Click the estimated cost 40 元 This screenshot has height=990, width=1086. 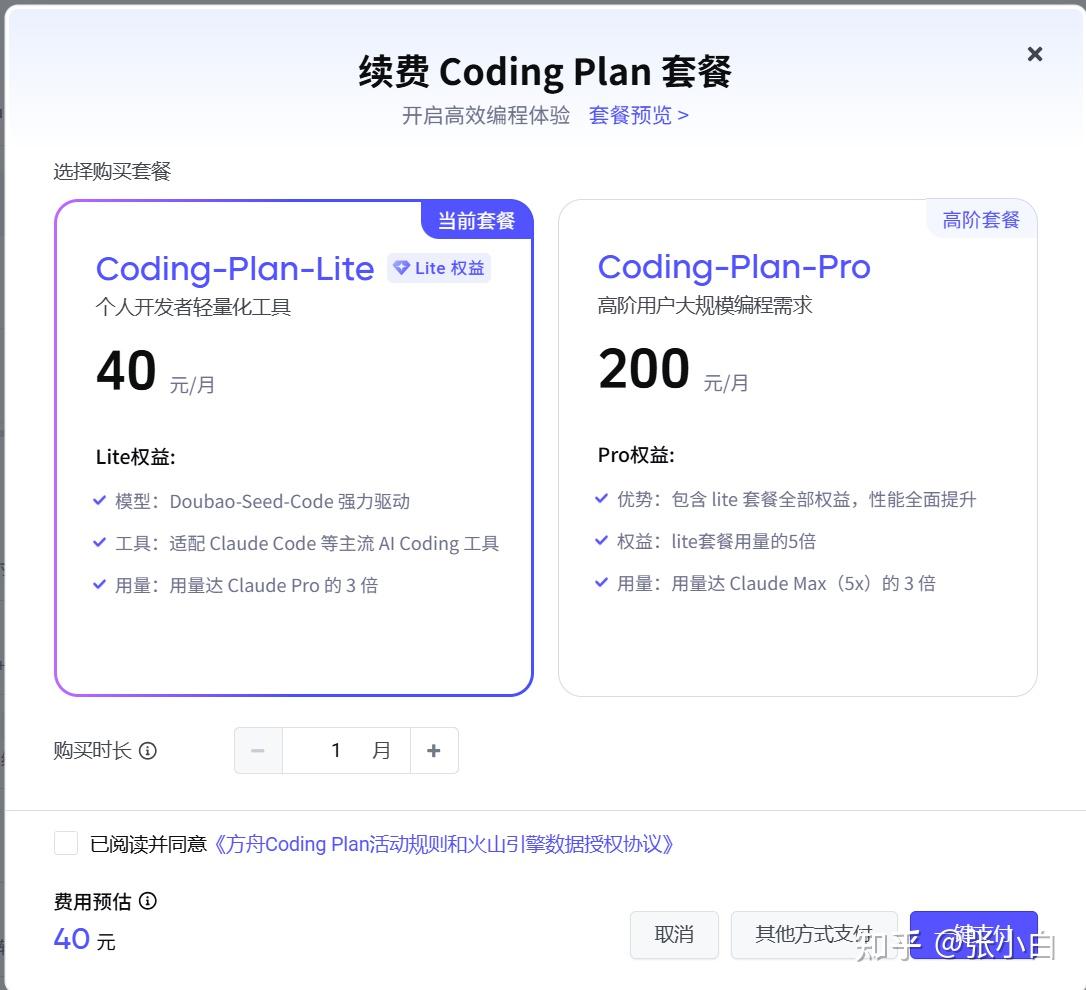(x=84, y=939)
